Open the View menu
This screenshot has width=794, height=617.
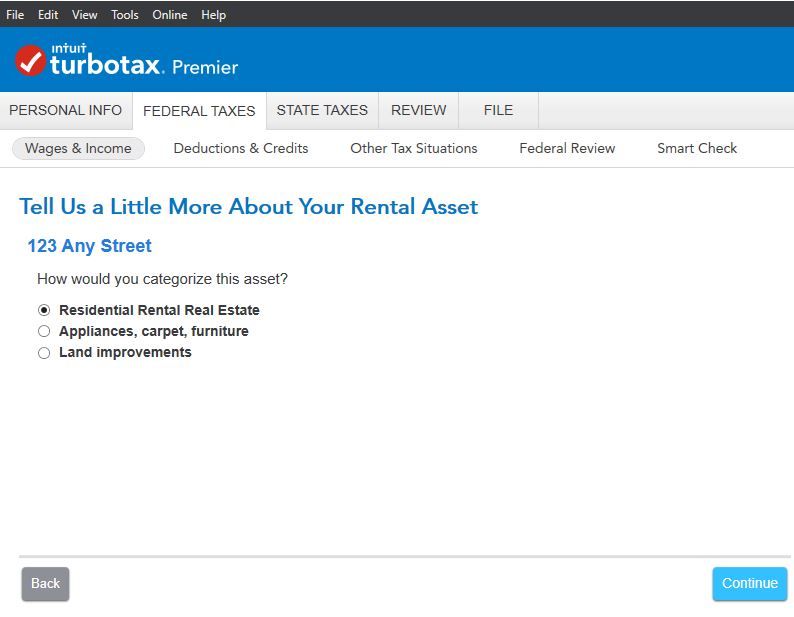[84, 15]
